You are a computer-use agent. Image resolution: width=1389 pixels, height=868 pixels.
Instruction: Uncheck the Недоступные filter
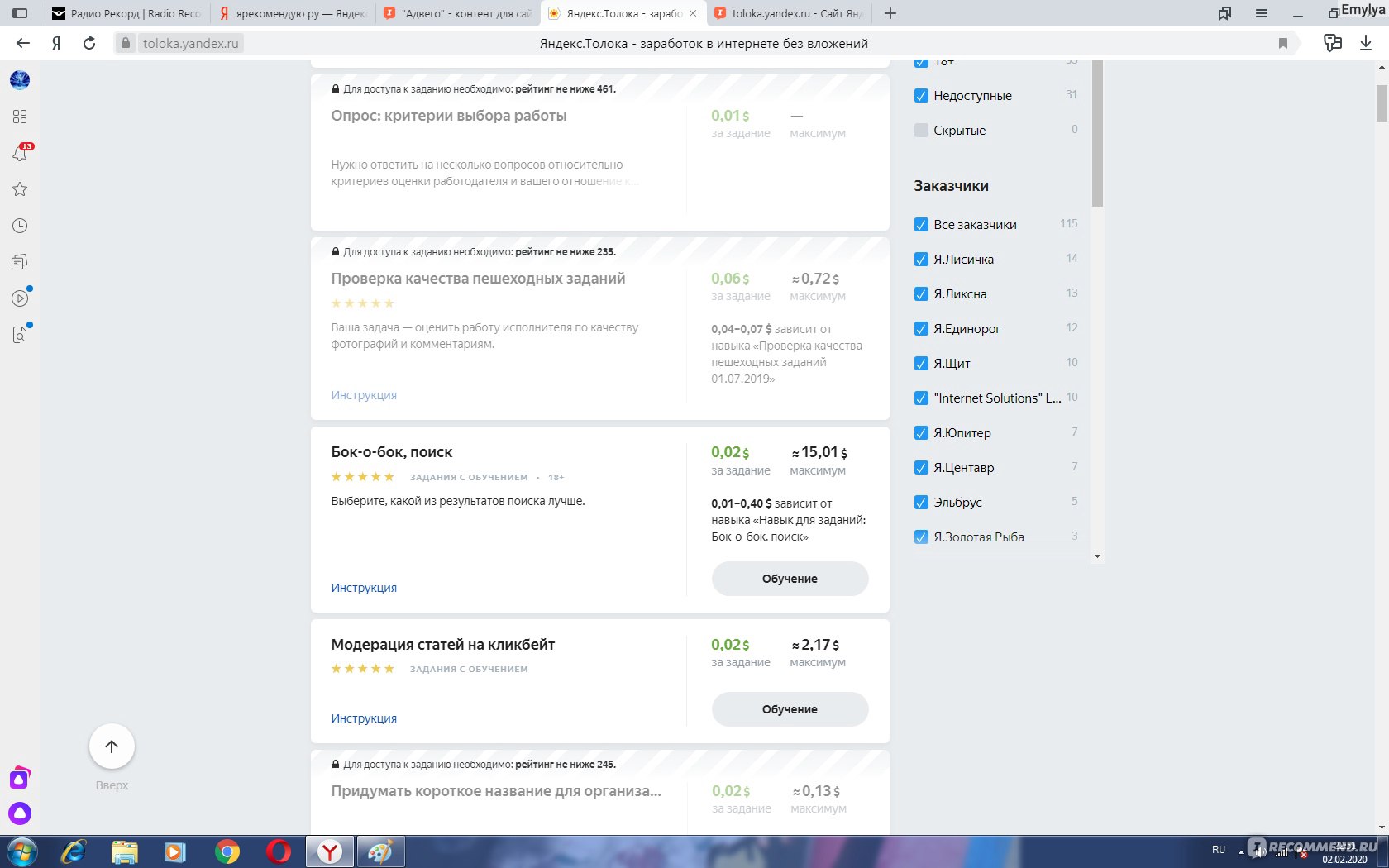[x=921, y=96]
